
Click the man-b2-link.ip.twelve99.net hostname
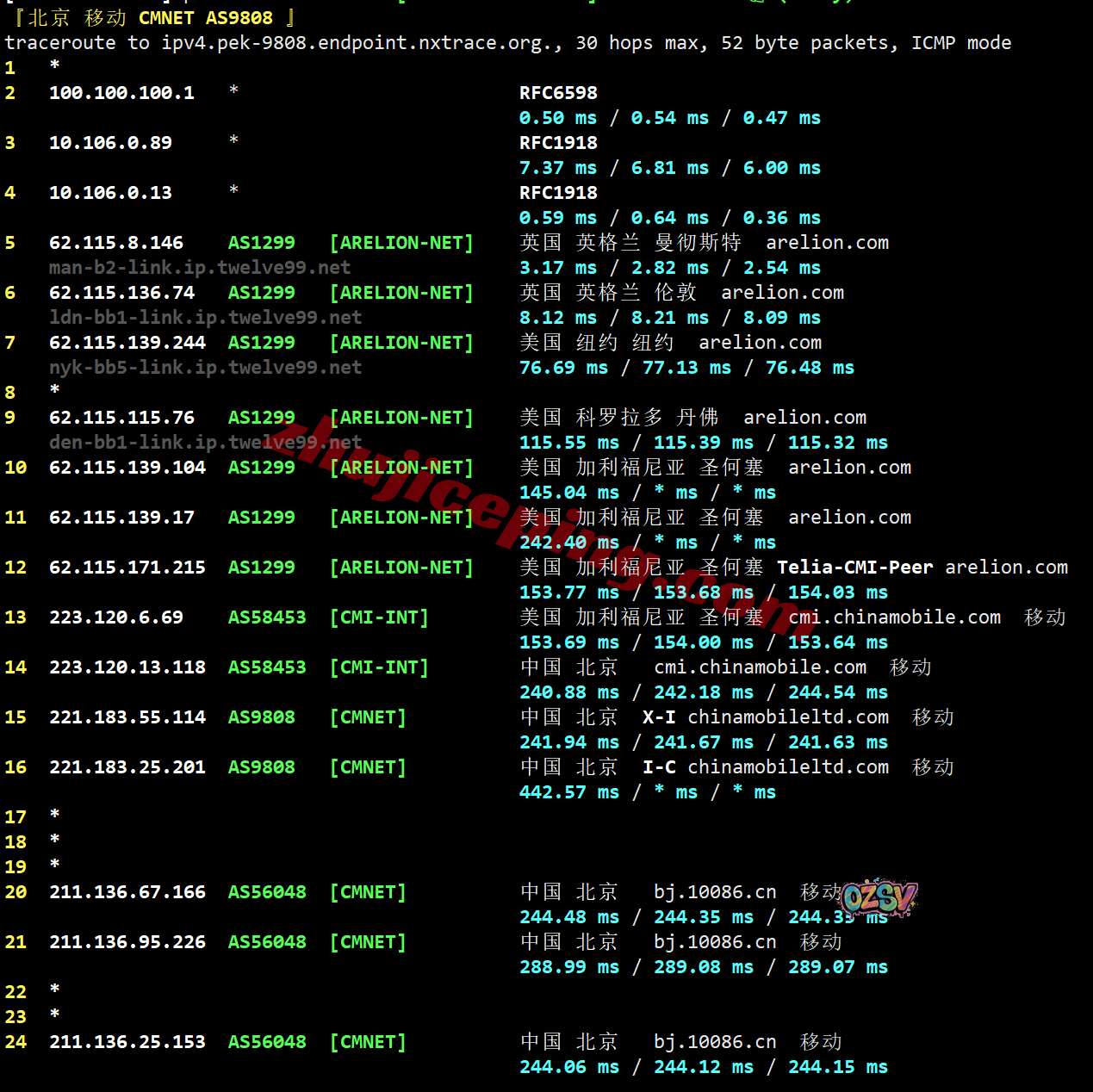200,268
